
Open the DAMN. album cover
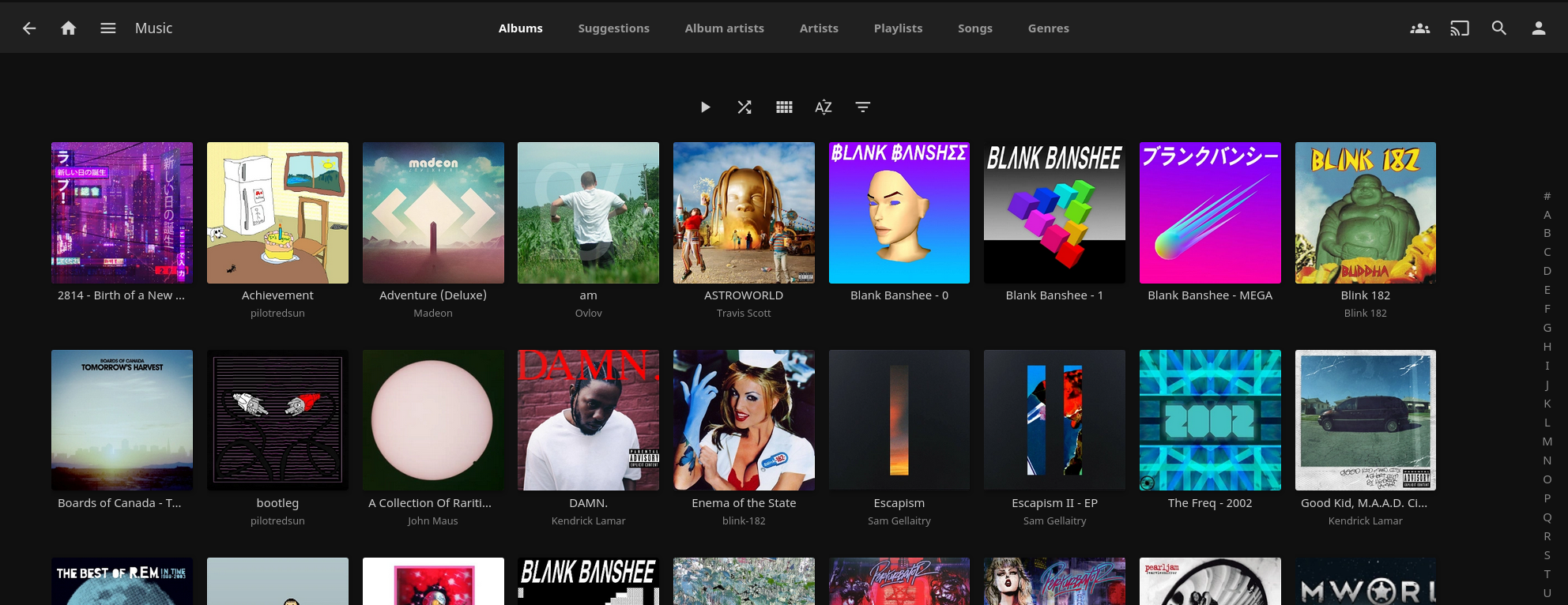(588, 420)
